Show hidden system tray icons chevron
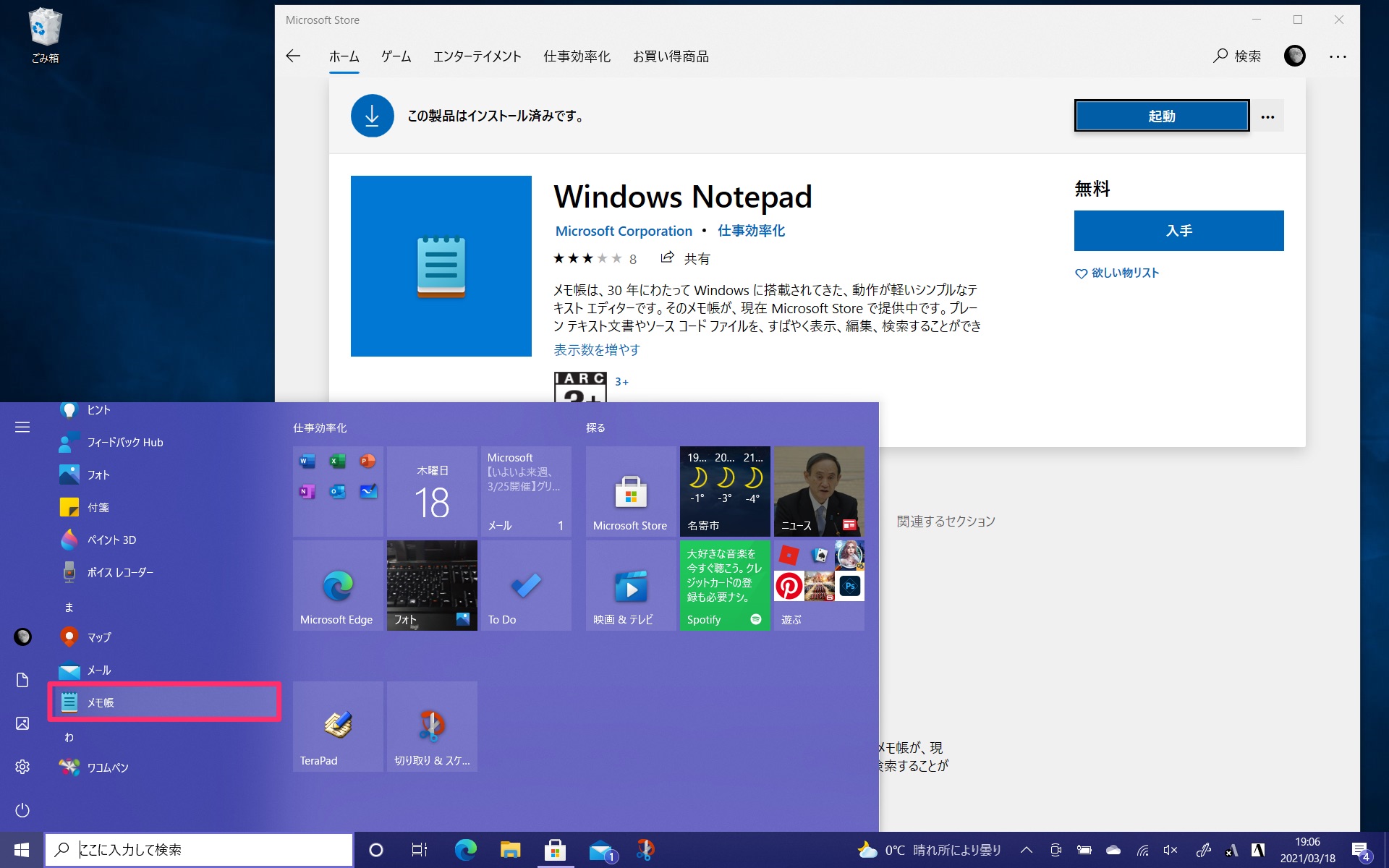 1026,850
